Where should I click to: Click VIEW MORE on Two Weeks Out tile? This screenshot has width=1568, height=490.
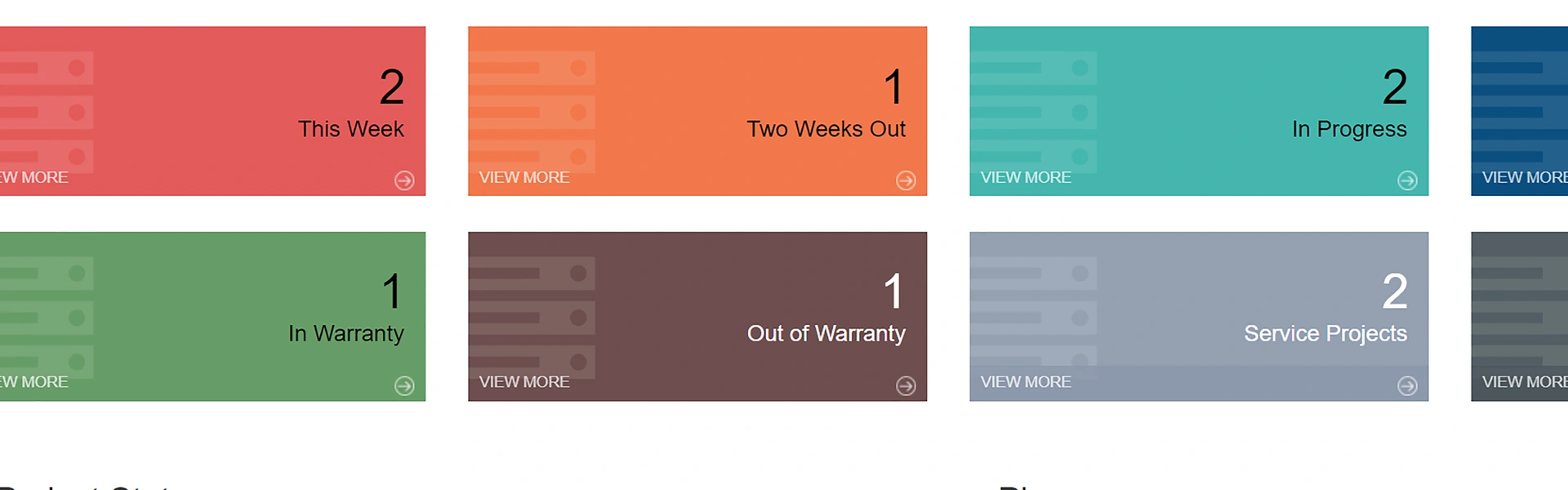click(524, 177)
